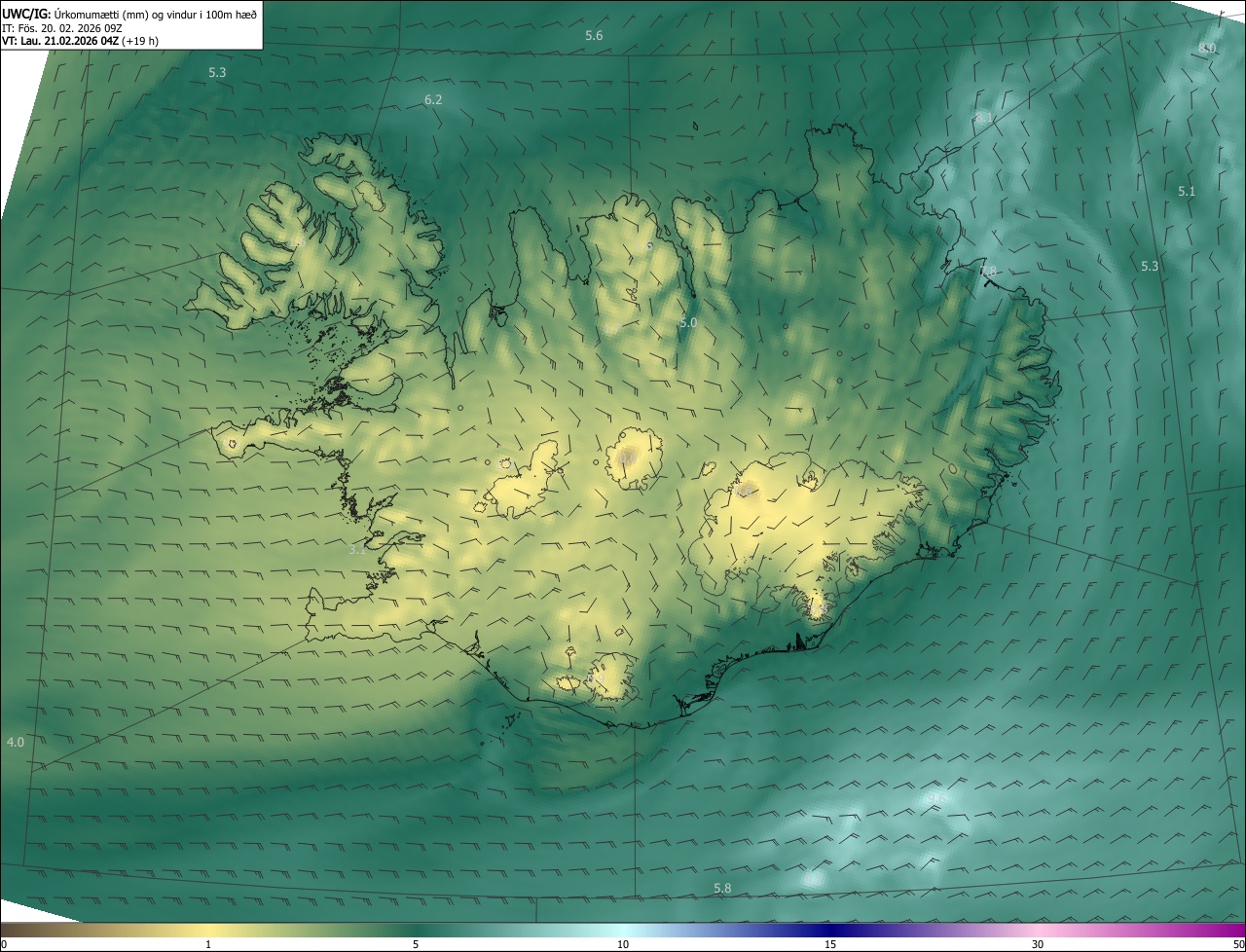
Task: Select the IT: Fös. 20. 02. 2026 09Z line
Action: click(x=62, y=28)
